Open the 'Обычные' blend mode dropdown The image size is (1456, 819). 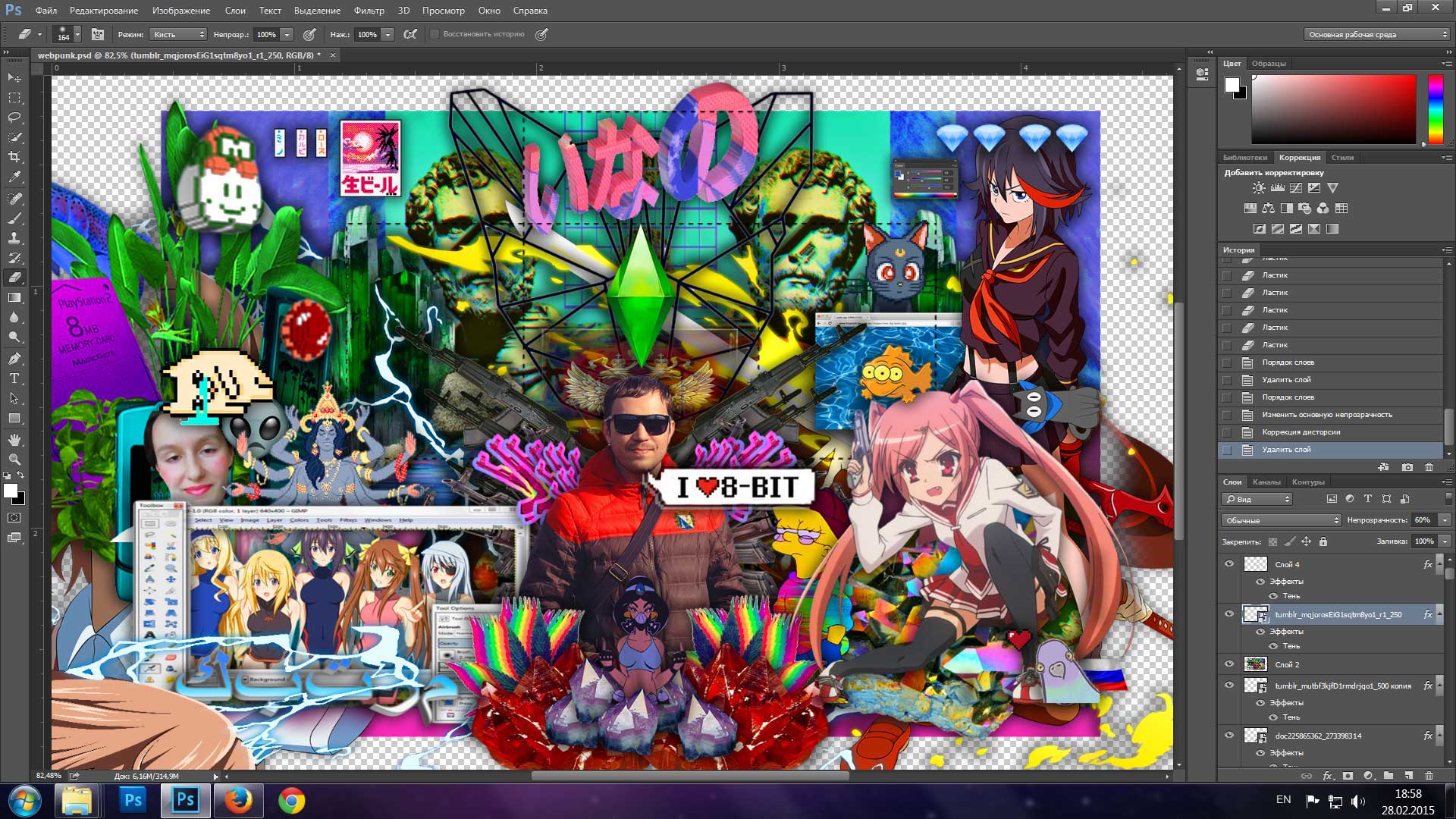pos(1281,520)
